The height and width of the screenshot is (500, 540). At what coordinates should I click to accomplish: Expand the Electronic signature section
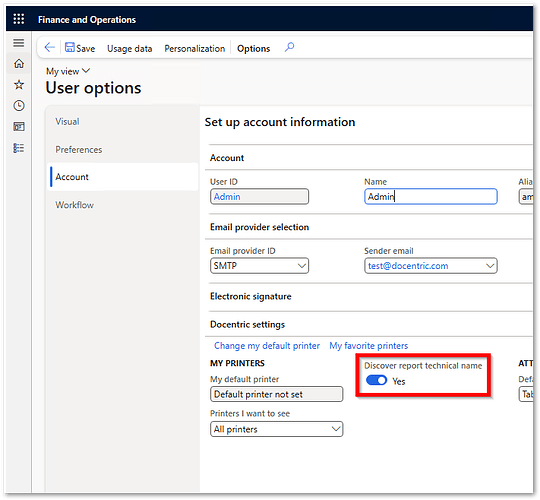(x=251, y=296)
